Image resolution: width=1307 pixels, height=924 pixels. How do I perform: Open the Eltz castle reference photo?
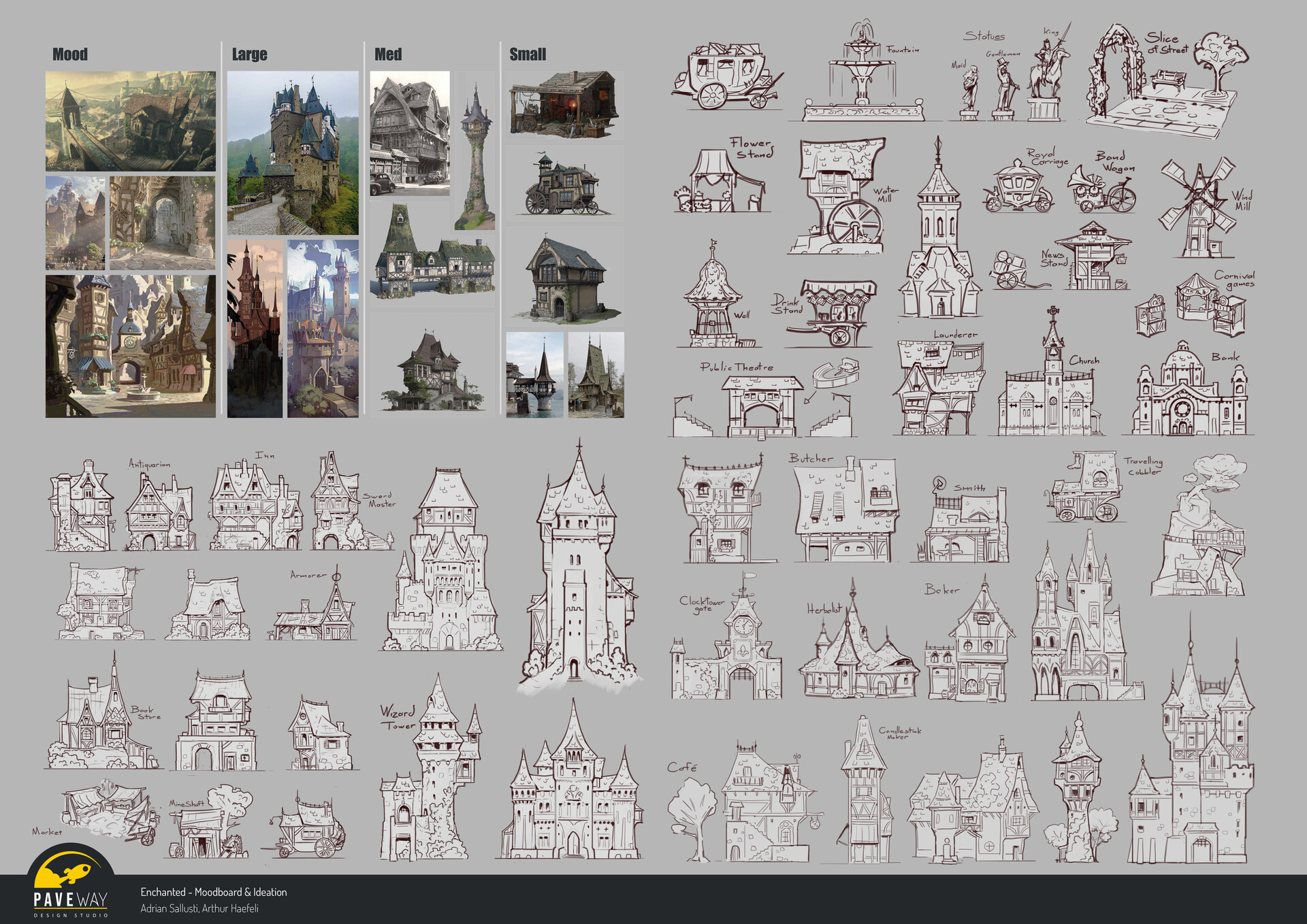(293, 153)
